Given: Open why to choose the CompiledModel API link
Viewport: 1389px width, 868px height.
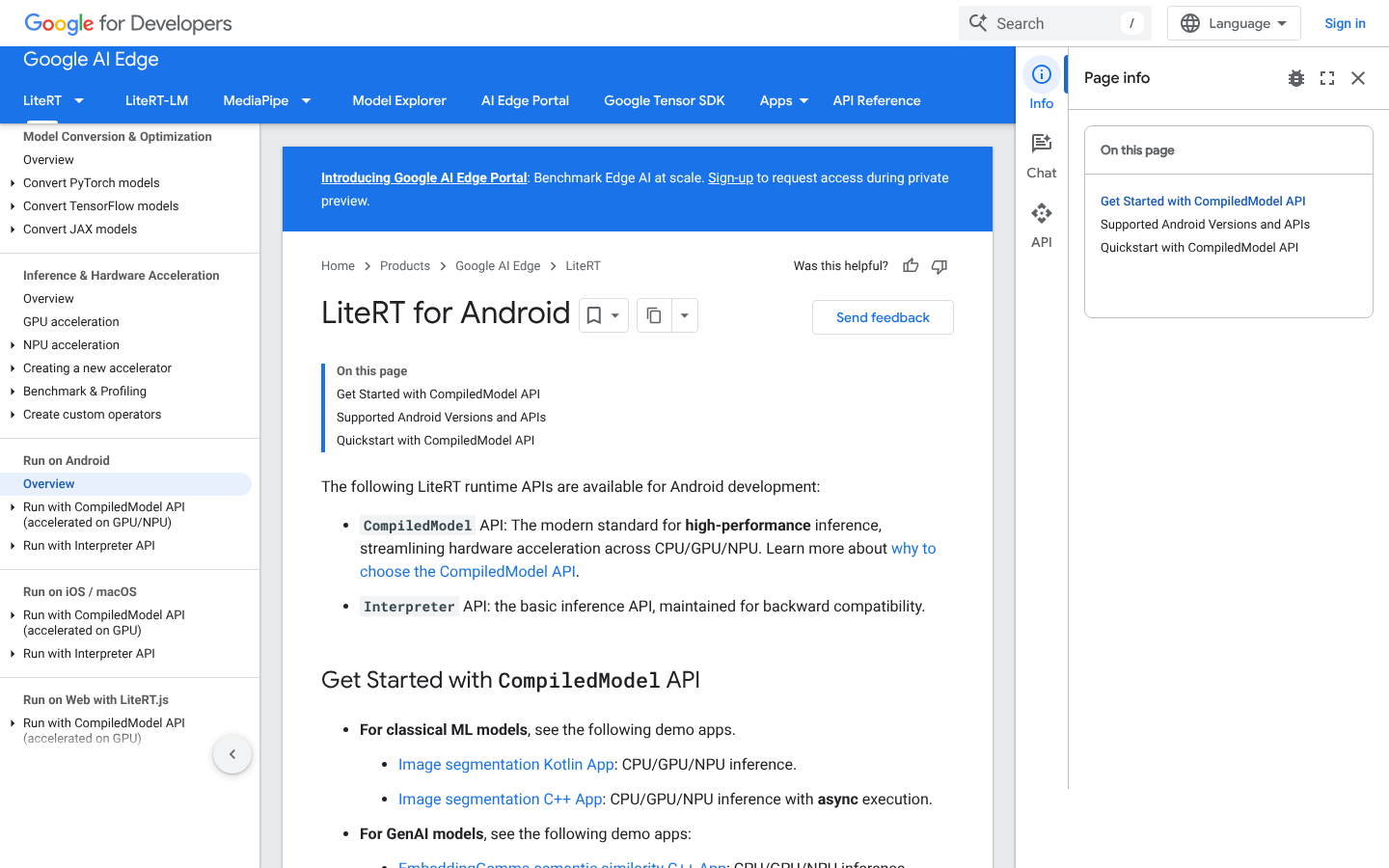Looking at the screenshot, I should pos(648,560).
